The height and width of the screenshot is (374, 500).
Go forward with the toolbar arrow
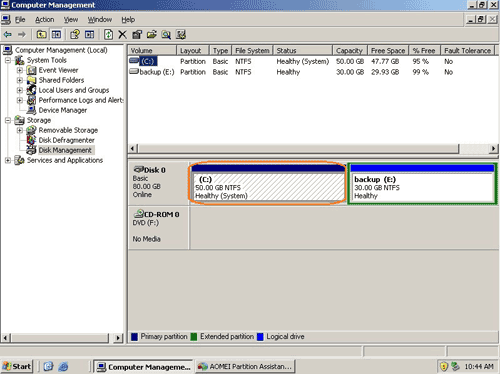tap(22, 34)
